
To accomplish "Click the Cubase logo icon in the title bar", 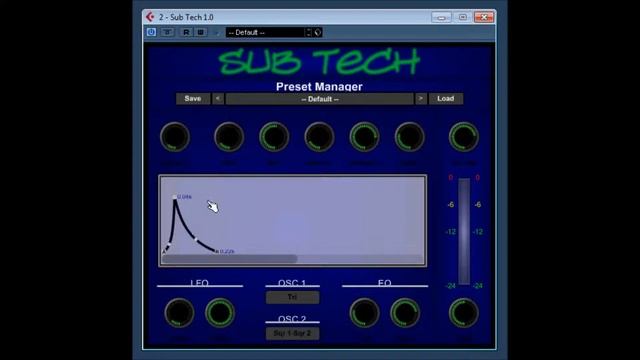I will pyautogui.click(x=150, y=17).
